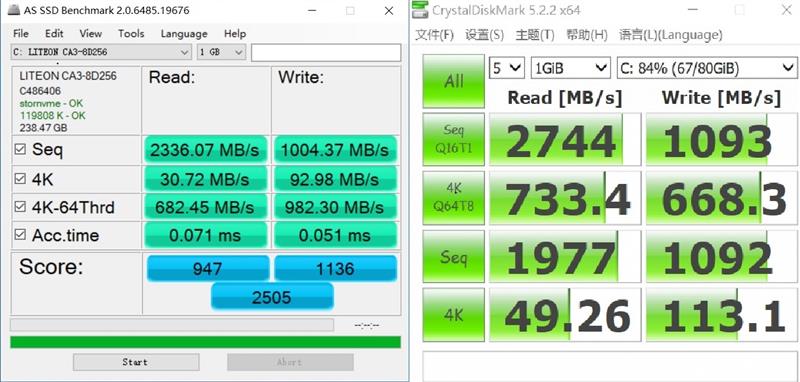Change the test count dropdown showing 5
Image resolution: width=800 pixels, height=382 pixels.
click(507, 68)
